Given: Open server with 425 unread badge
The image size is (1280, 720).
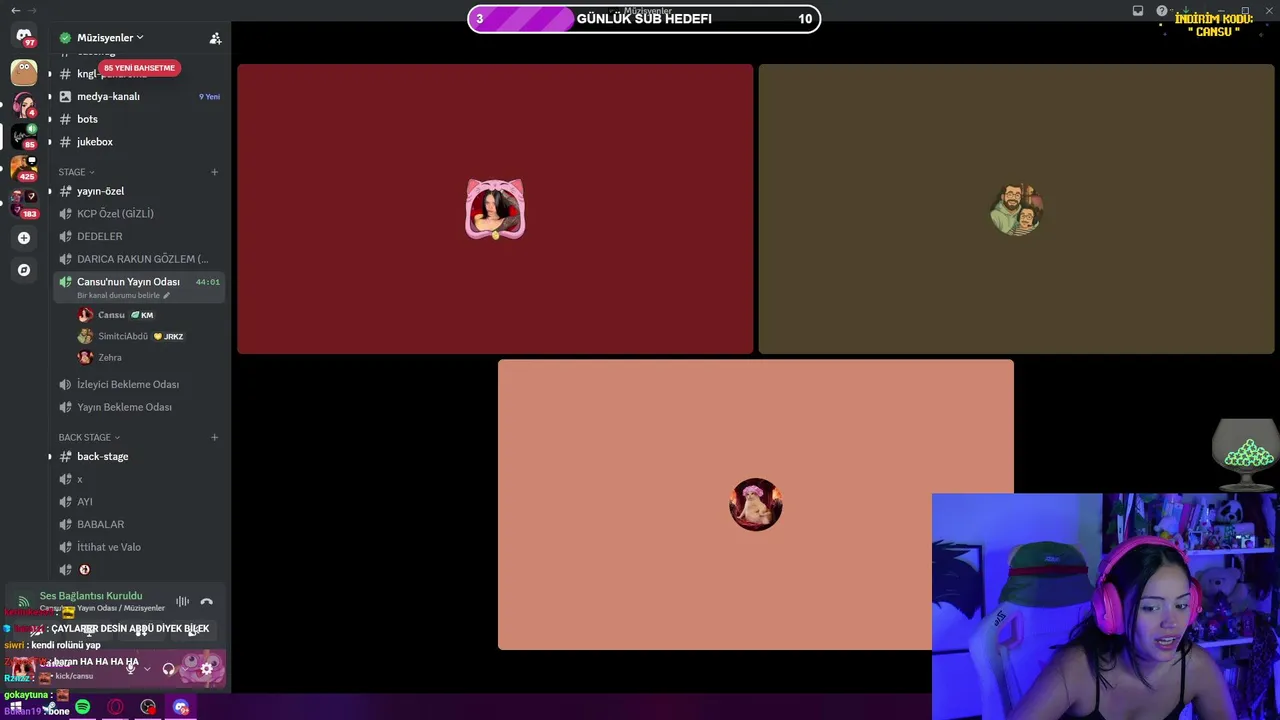Looking at the screenshot, I should (24, 168).
